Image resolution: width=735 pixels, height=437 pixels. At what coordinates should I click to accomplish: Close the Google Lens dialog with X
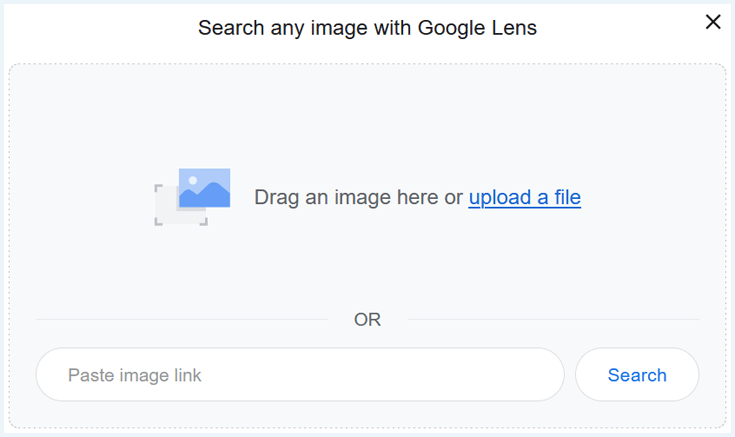(713, 22)
